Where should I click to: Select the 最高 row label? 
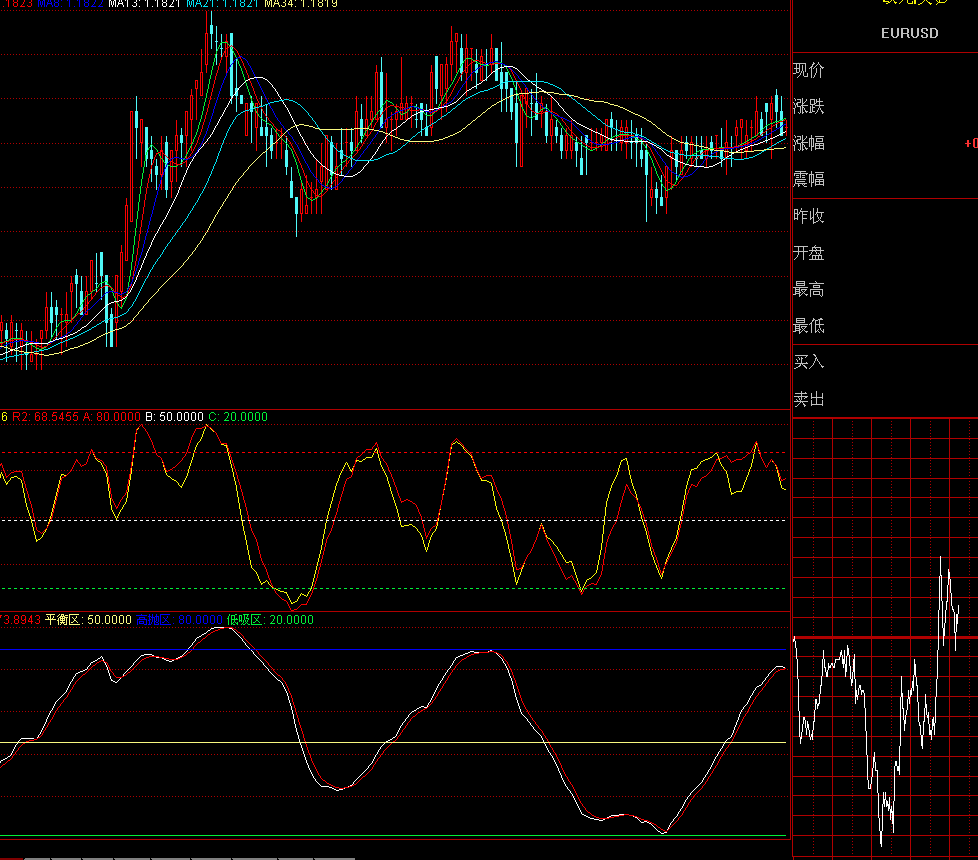pyautogui.click(x=809, y=289)
